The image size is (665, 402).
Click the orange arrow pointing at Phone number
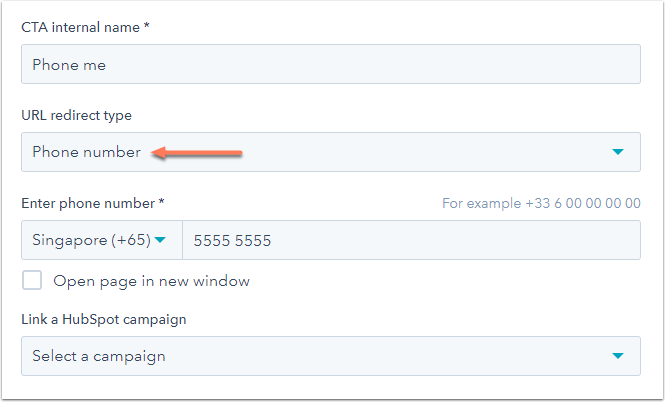click(x=197, y=152)
